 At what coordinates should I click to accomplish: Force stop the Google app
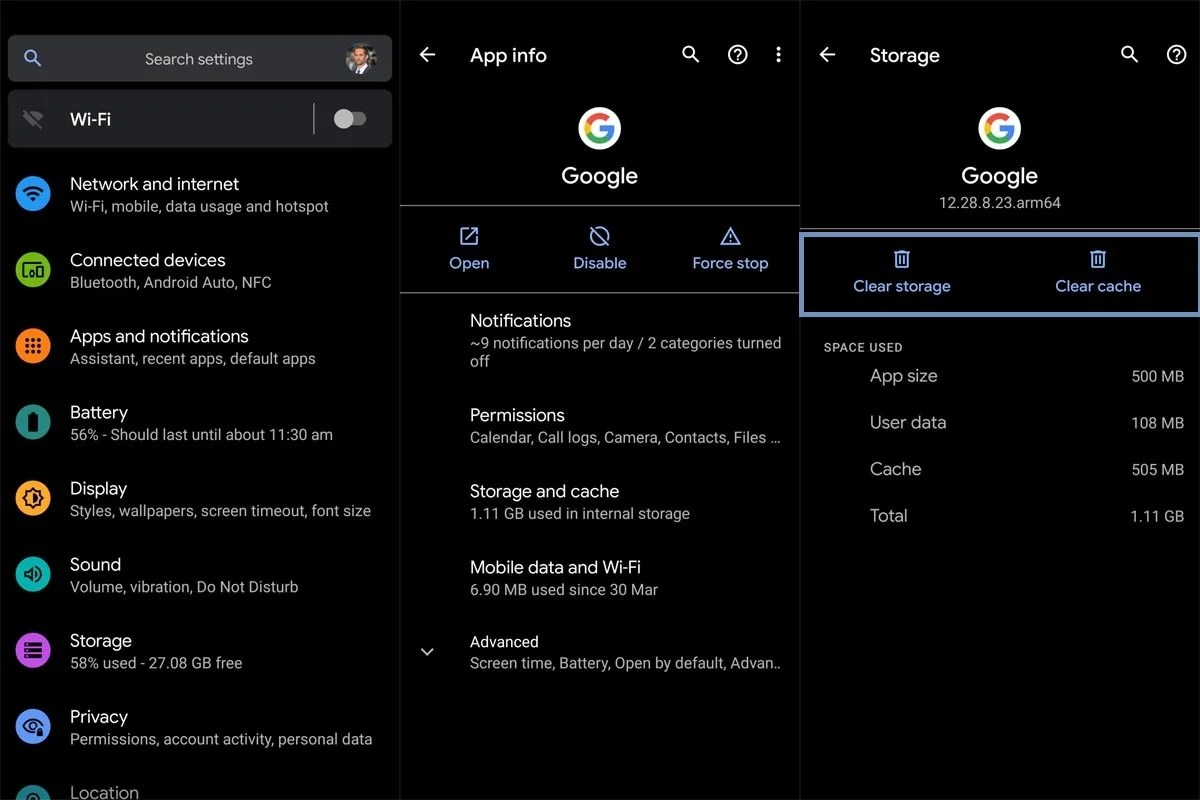730,249
